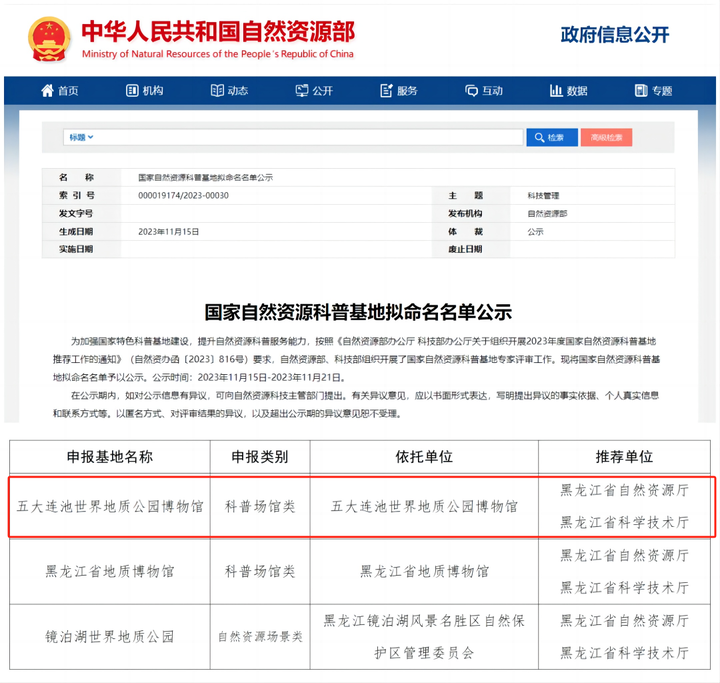The image size is (720, 683).
Task: Click the monitor icon beside 公开
Action: tap(302, 90)
